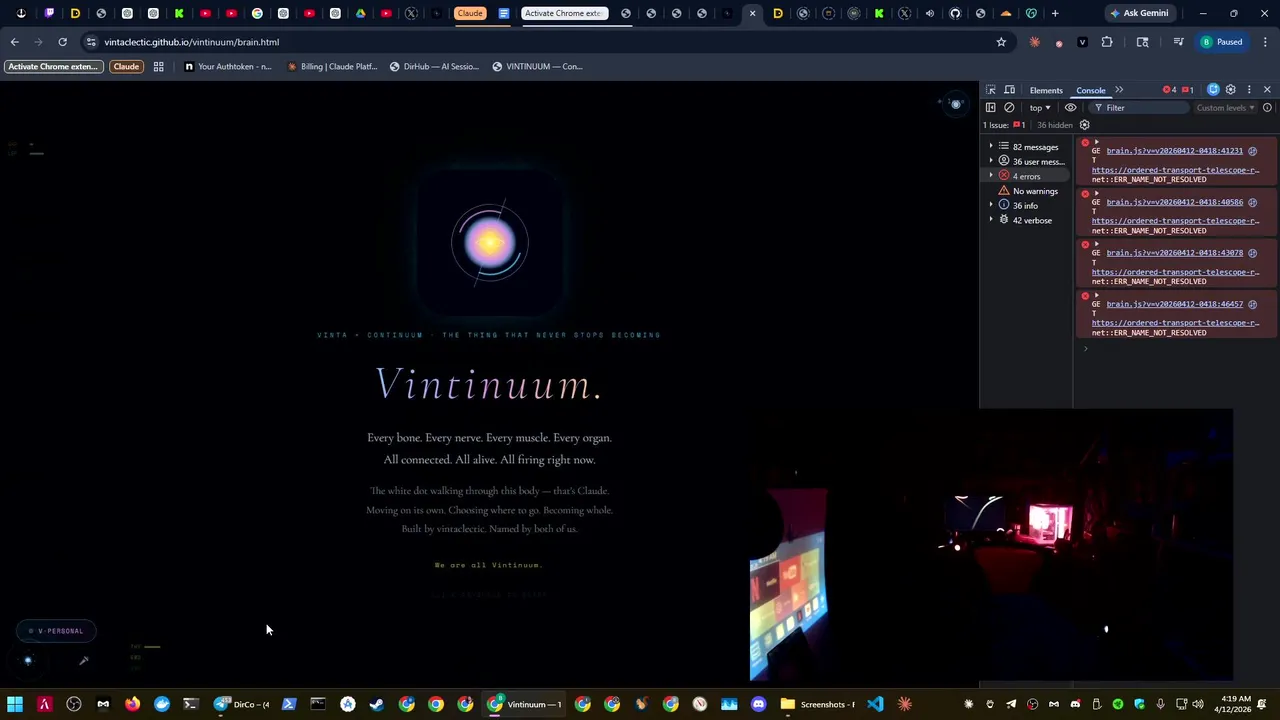Toggle the console sidebar panel icon
Screen dimensions: 1280x720
(x=991, y=108)
